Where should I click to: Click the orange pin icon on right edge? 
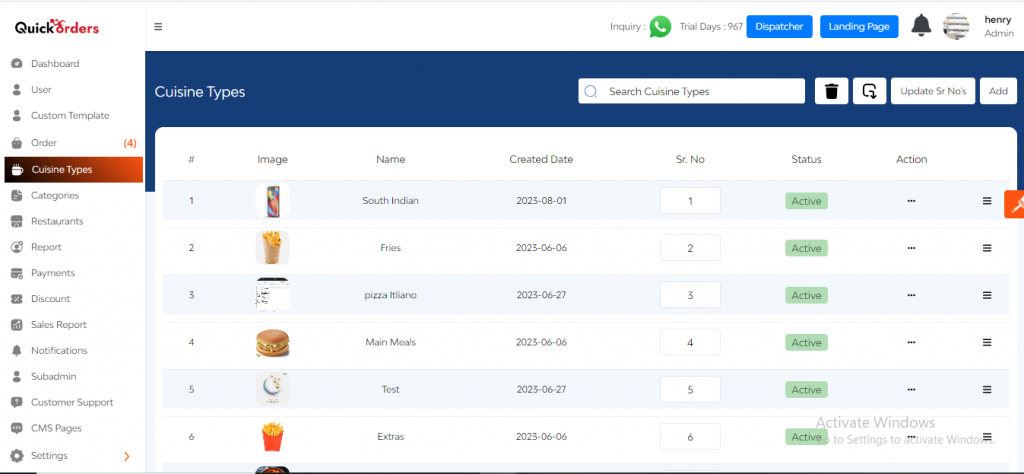pyautogui.click(x=1013, y=203)
